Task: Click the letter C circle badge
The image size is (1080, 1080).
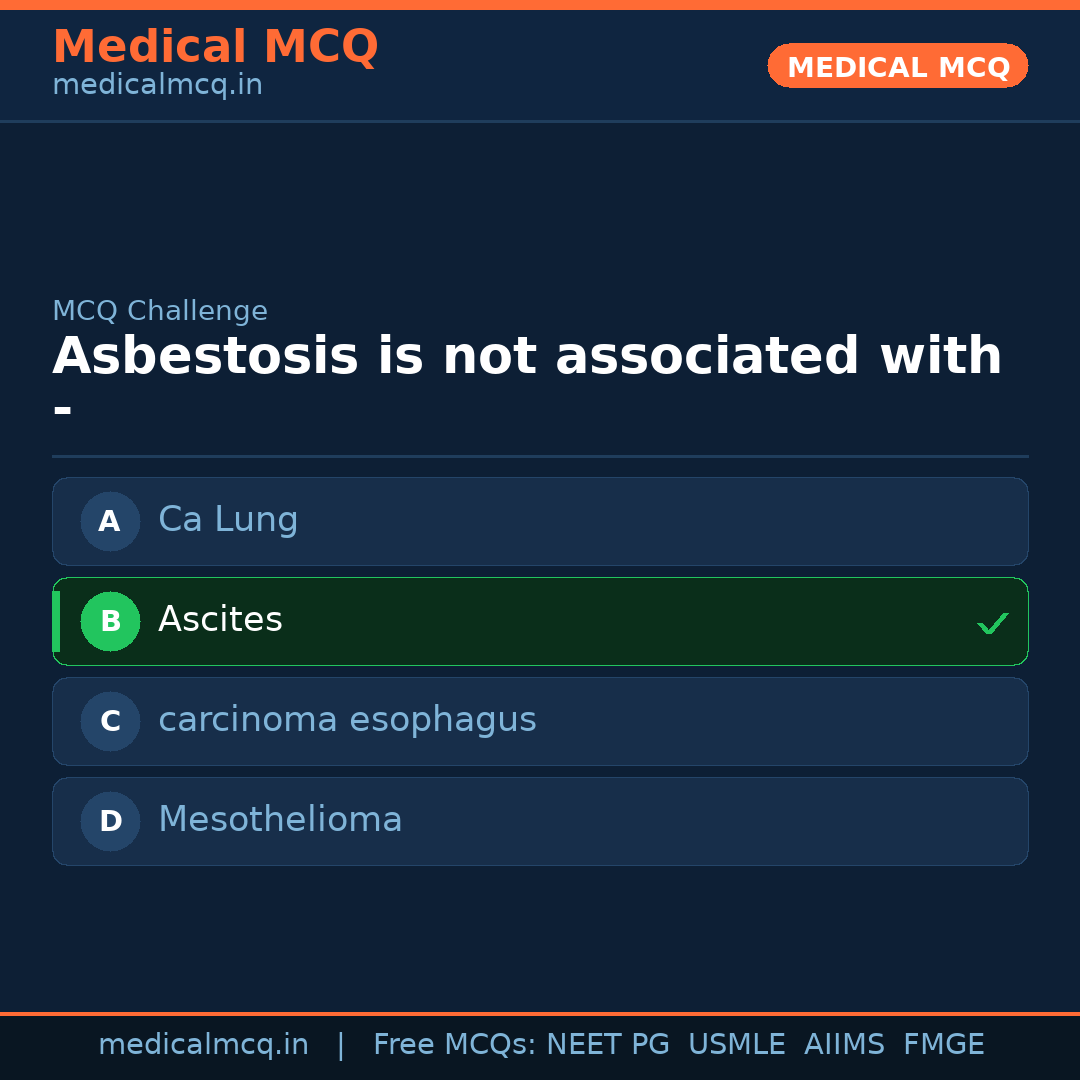Action: tap(110, 721)
